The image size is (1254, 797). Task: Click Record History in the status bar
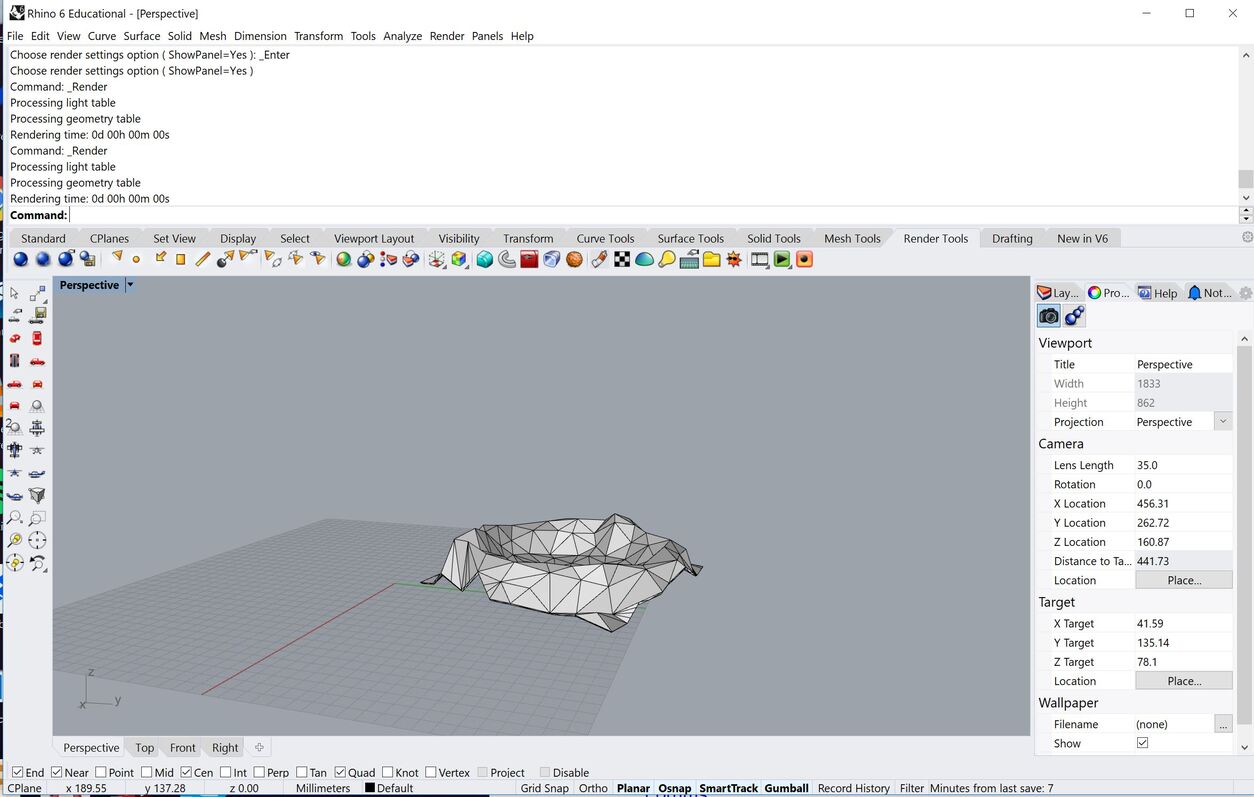pyautogui.click(x=853, y=788)
